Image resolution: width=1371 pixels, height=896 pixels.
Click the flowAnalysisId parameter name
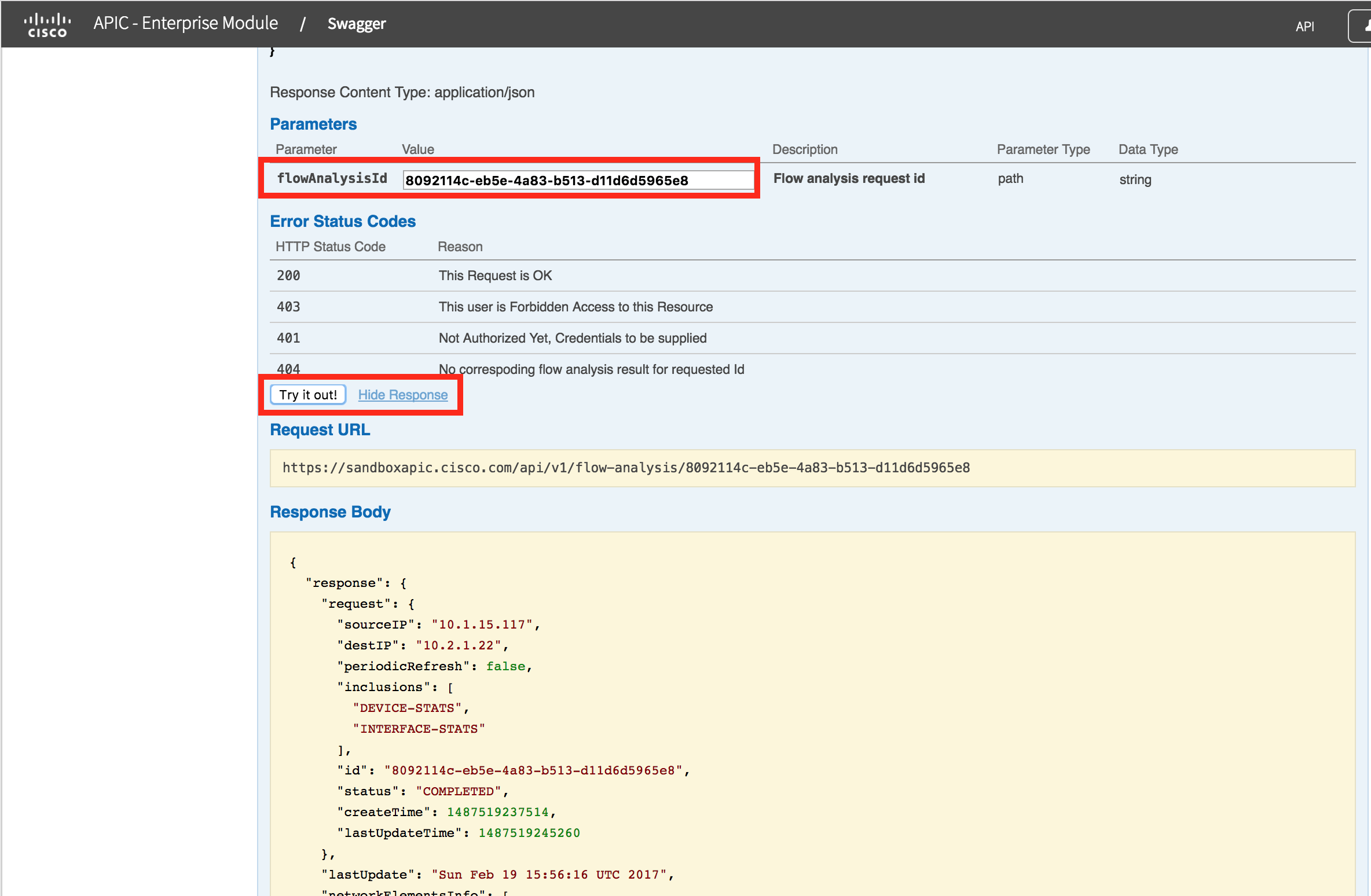[332, 178]
